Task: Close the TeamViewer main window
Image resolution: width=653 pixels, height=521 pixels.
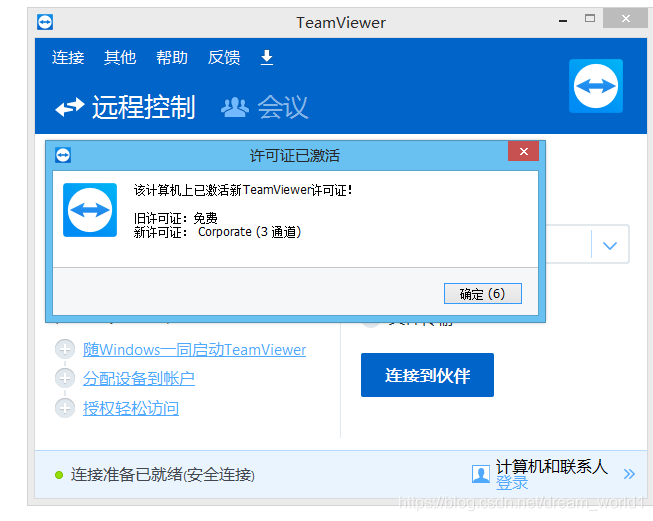Action: (626, 18)
